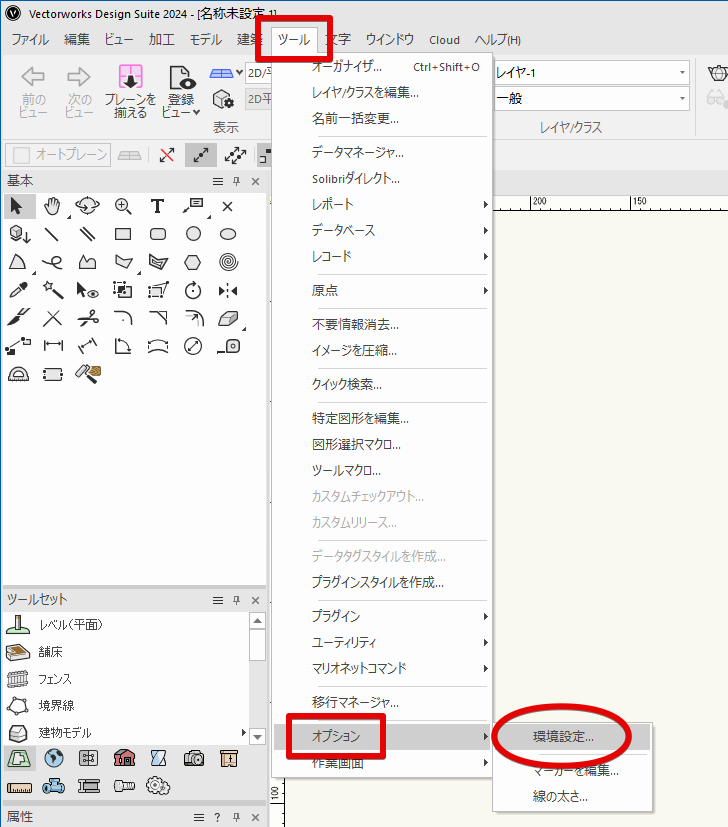
Task: Click the tool set list down scroll arrow
Action: coord(257,736)
